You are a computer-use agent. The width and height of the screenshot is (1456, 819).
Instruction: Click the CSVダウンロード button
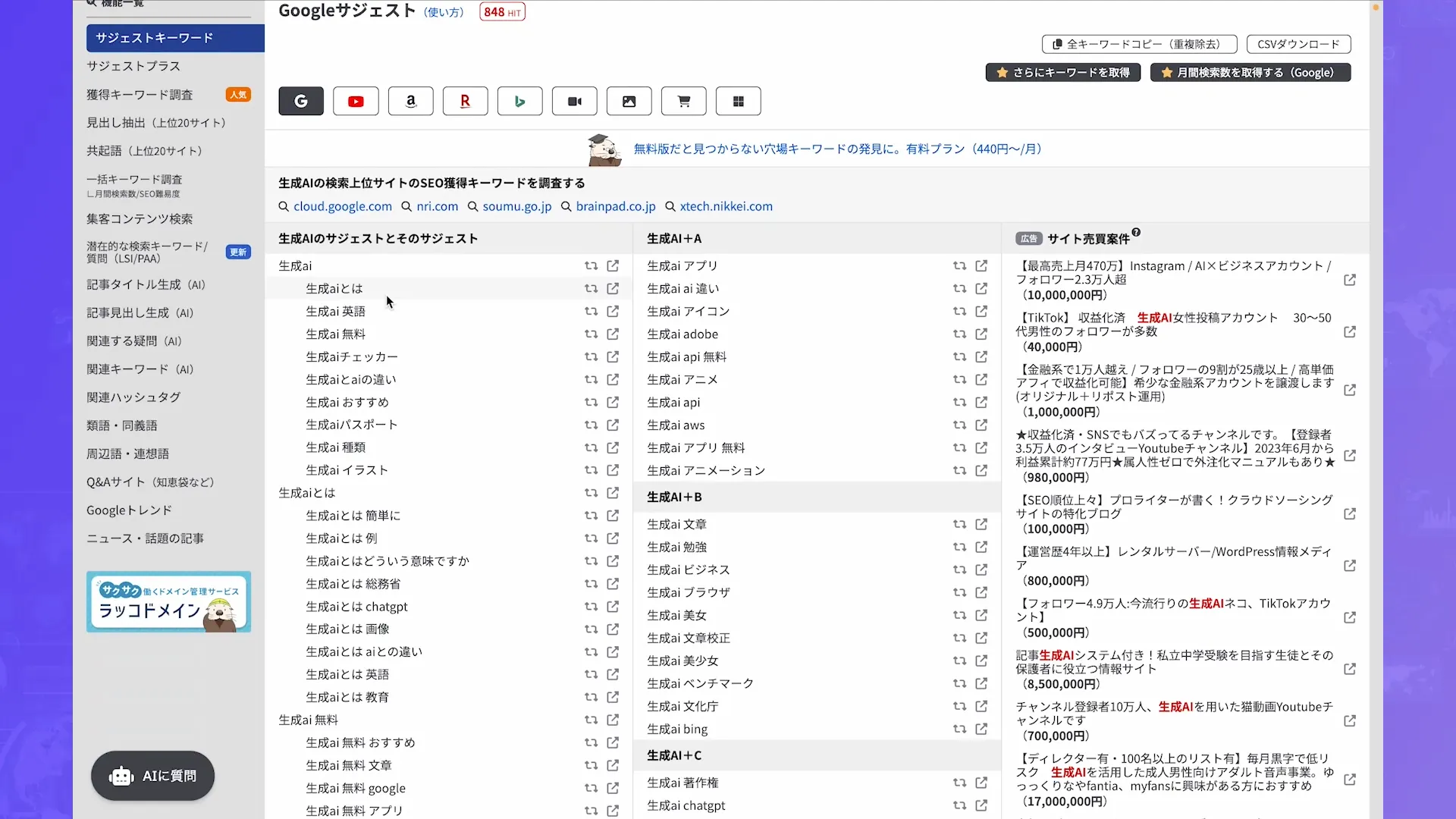pyautogui.click(x=1298, y=44)
